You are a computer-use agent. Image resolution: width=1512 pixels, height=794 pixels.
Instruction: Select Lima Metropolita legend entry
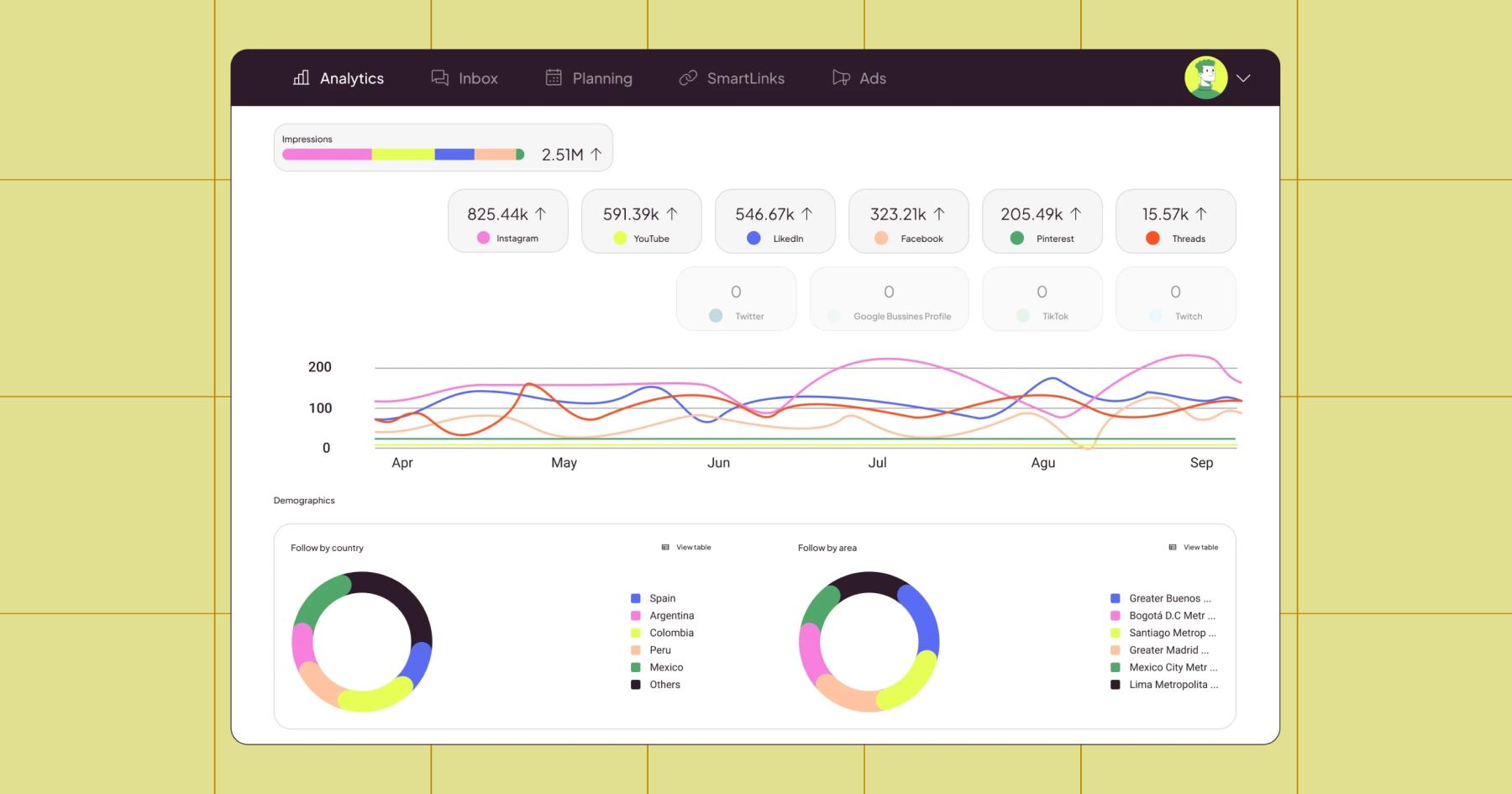pos(1164,685)
